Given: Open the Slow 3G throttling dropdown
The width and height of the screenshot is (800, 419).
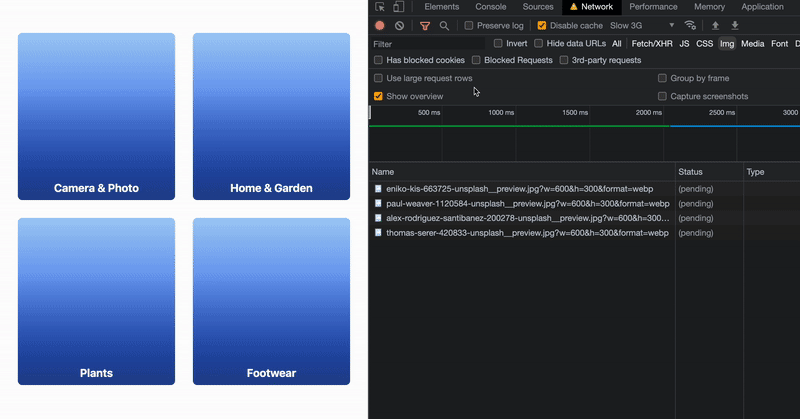Looking at the screenshot, I should pos(642,26).
